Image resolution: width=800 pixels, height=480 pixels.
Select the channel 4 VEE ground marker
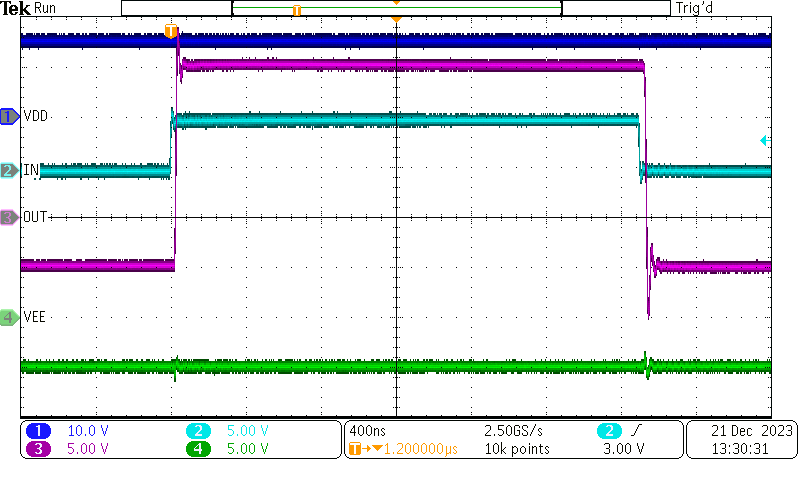[x=9, y=317]
